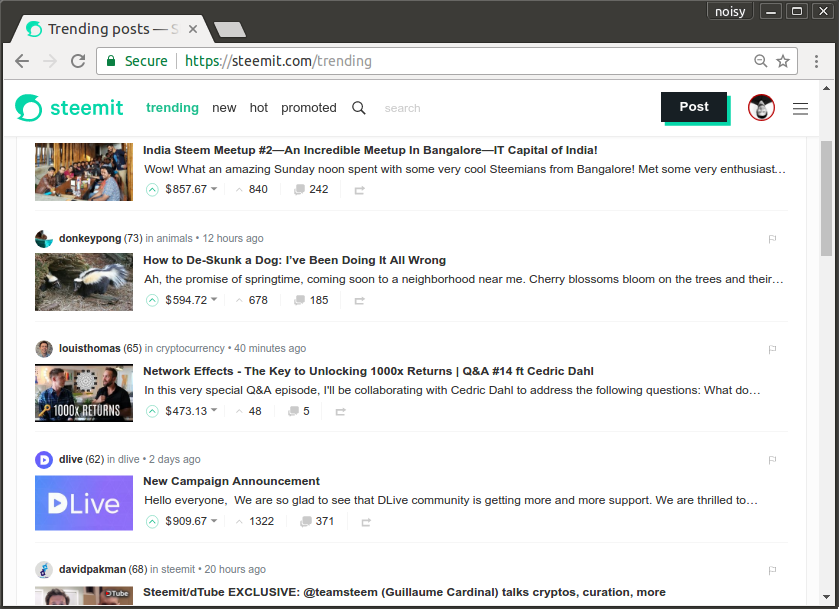Resteem the India Steem Meetup post
This screenshot has height=609, width=839.
pyautogui.click(x=360, y=190)
